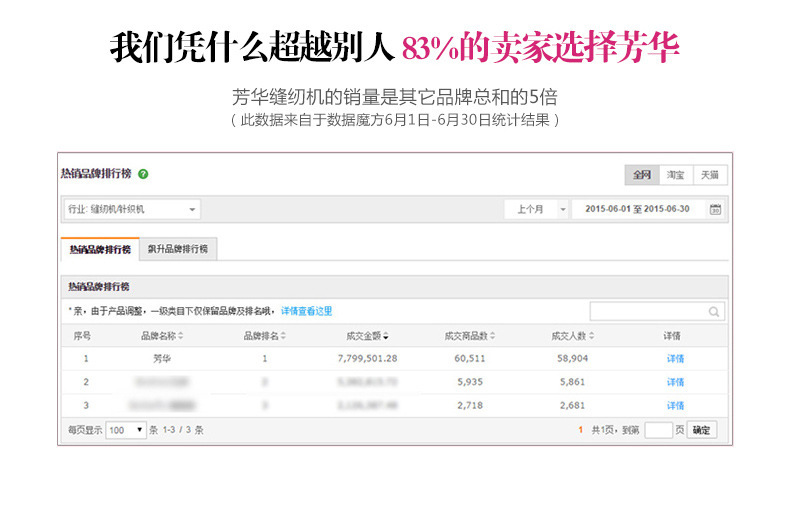Click the 序号 column header

pyautogui.click(x=82, y=336)
